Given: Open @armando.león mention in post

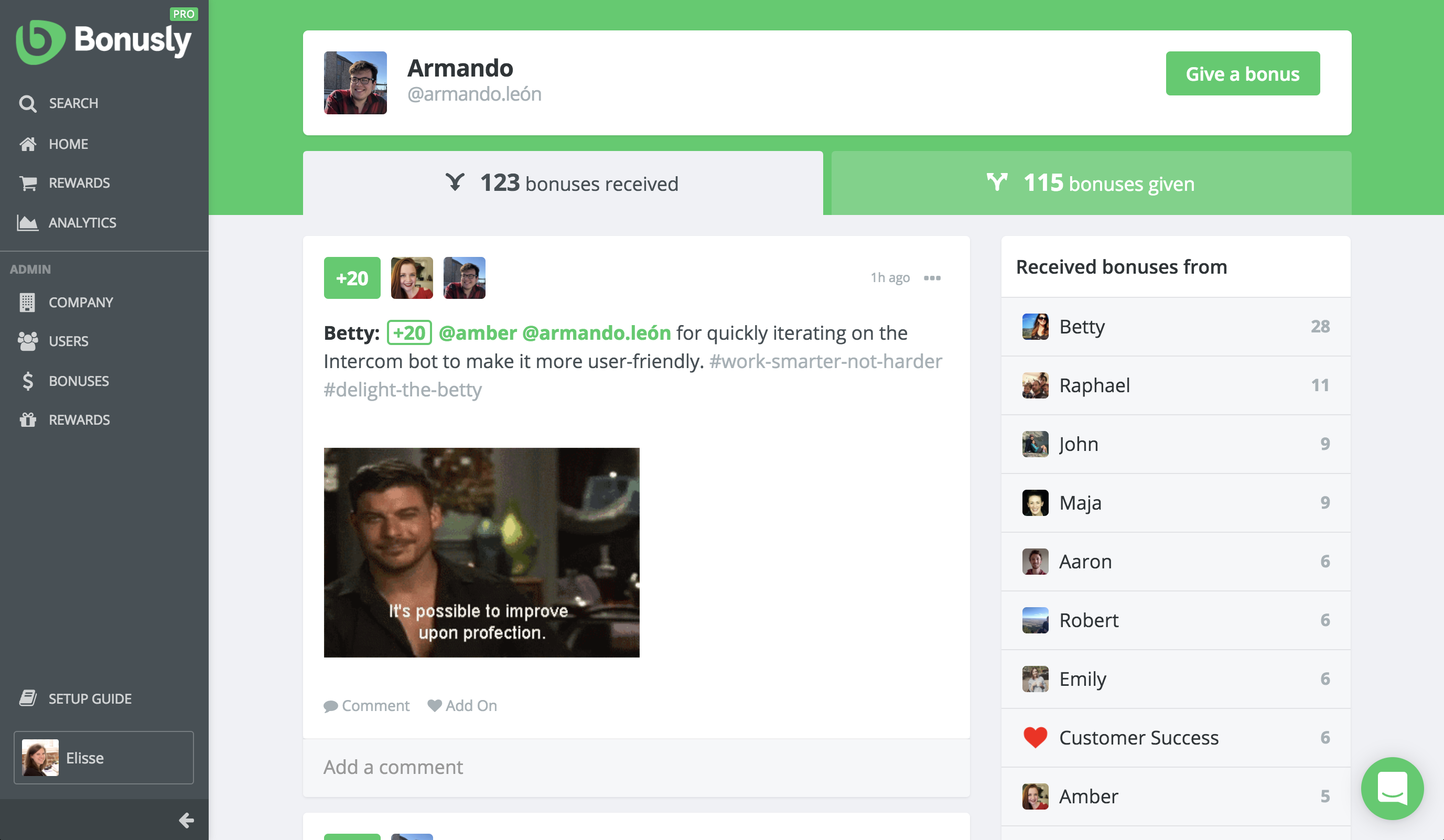Looking at the screenshot, I should (x=597, y=333).
